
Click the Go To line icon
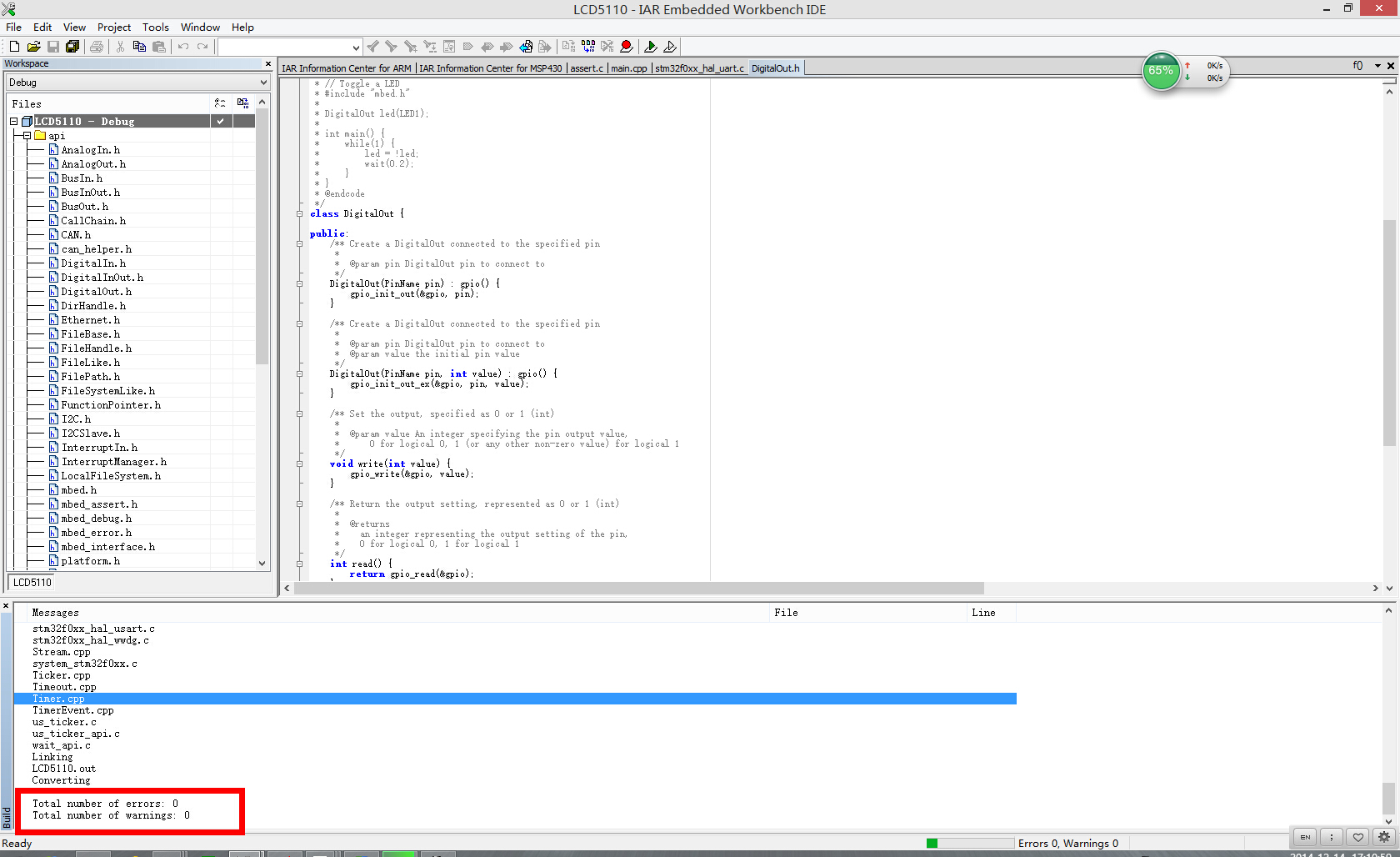(449, 47)
